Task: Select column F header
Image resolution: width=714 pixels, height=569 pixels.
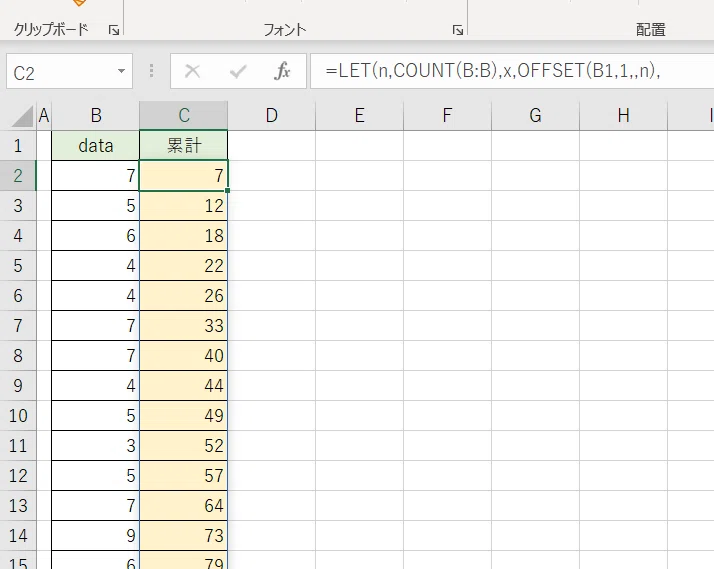Action: 447,116
